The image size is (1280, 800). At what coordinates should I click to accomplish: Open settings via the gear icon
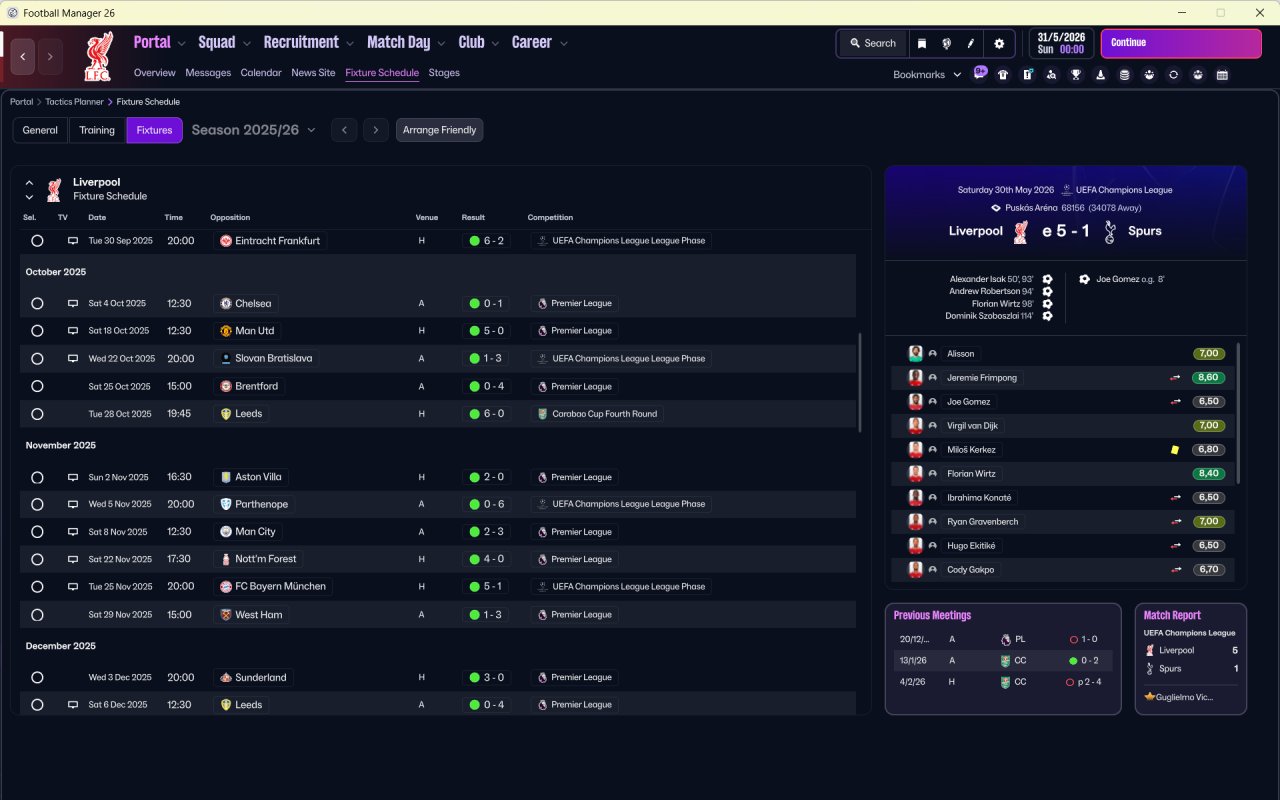(x=999, y=44)
